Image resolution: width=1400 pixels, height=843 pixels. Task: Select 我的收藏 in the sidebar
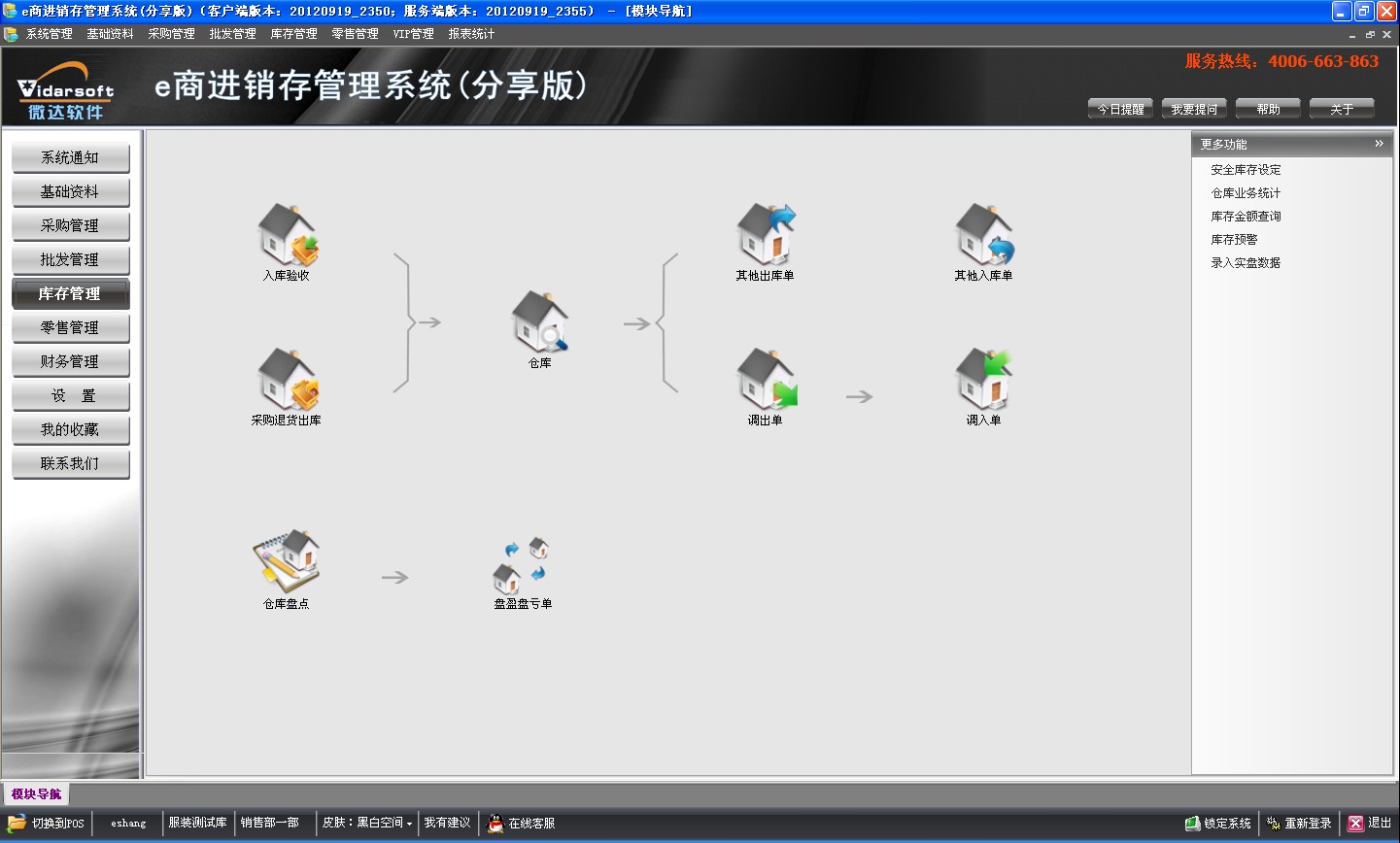coord(70,430)
